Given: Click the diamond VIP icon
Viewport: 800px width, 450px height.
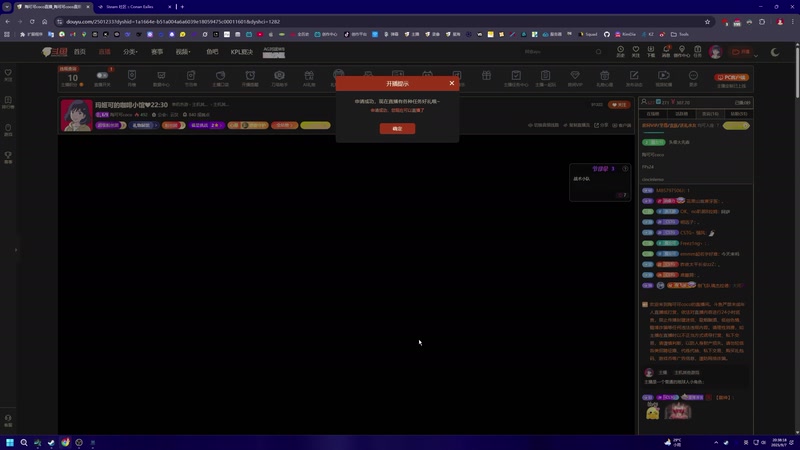Looking at the screenshot, I should coord(575,76).
